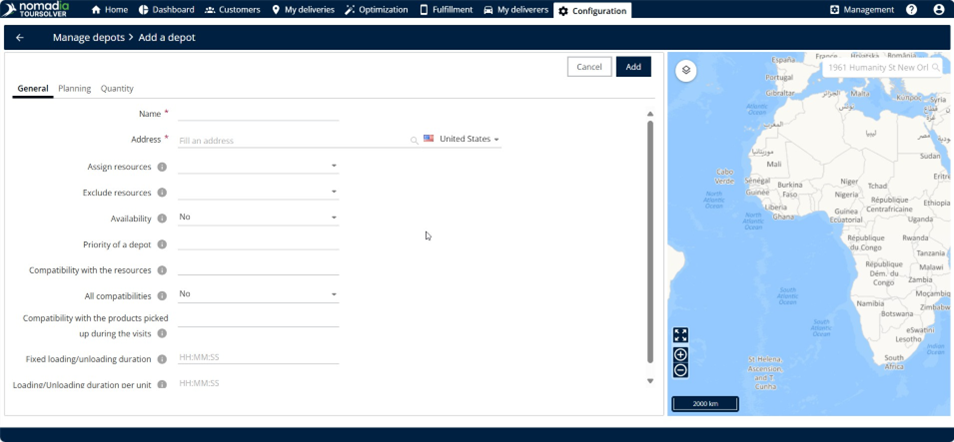This screenshot has height=442, width=954.
Task: Click the Cancel button
Action: point(589,67)
